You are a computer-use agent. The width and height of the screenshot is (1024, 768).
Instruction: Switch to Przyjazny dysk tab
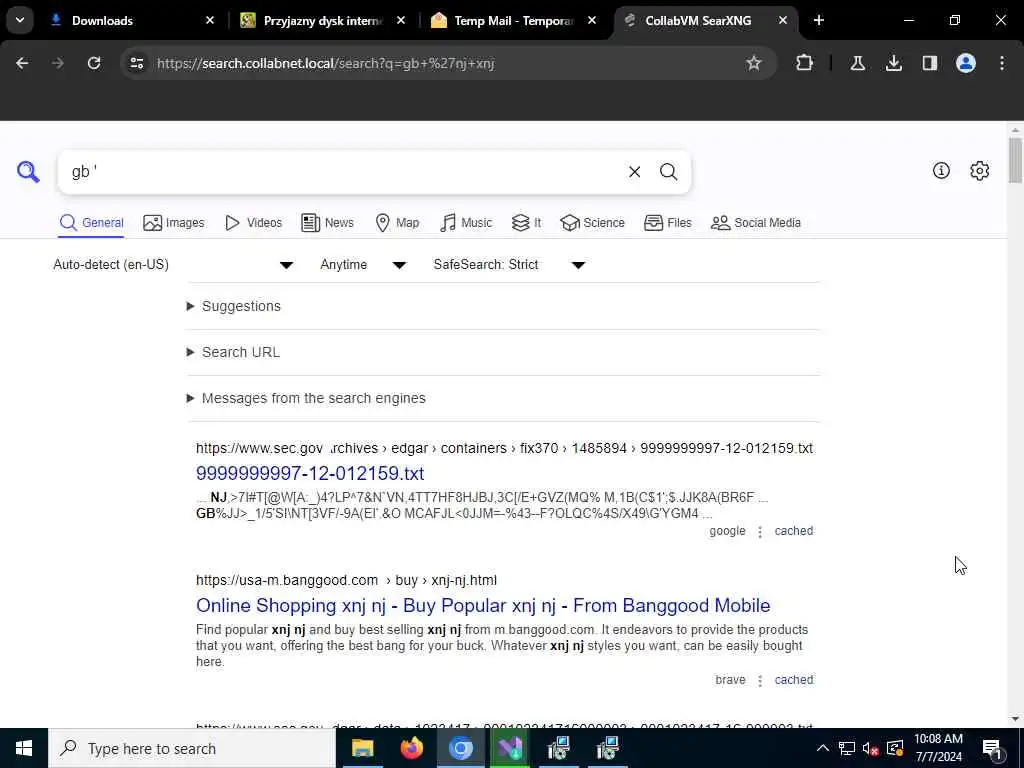[313, 21]
